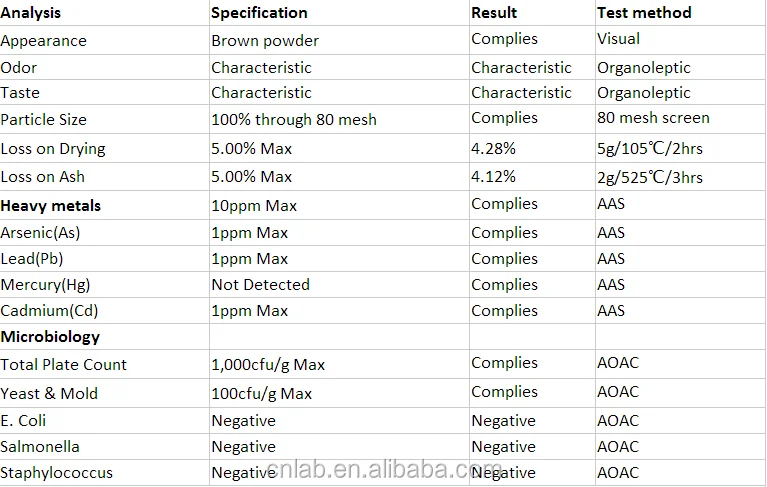Click the 5g/105℃/2hrs test method cell
Image resolution: width=767 pixels, height=487 pixels.
click(681, 149)
